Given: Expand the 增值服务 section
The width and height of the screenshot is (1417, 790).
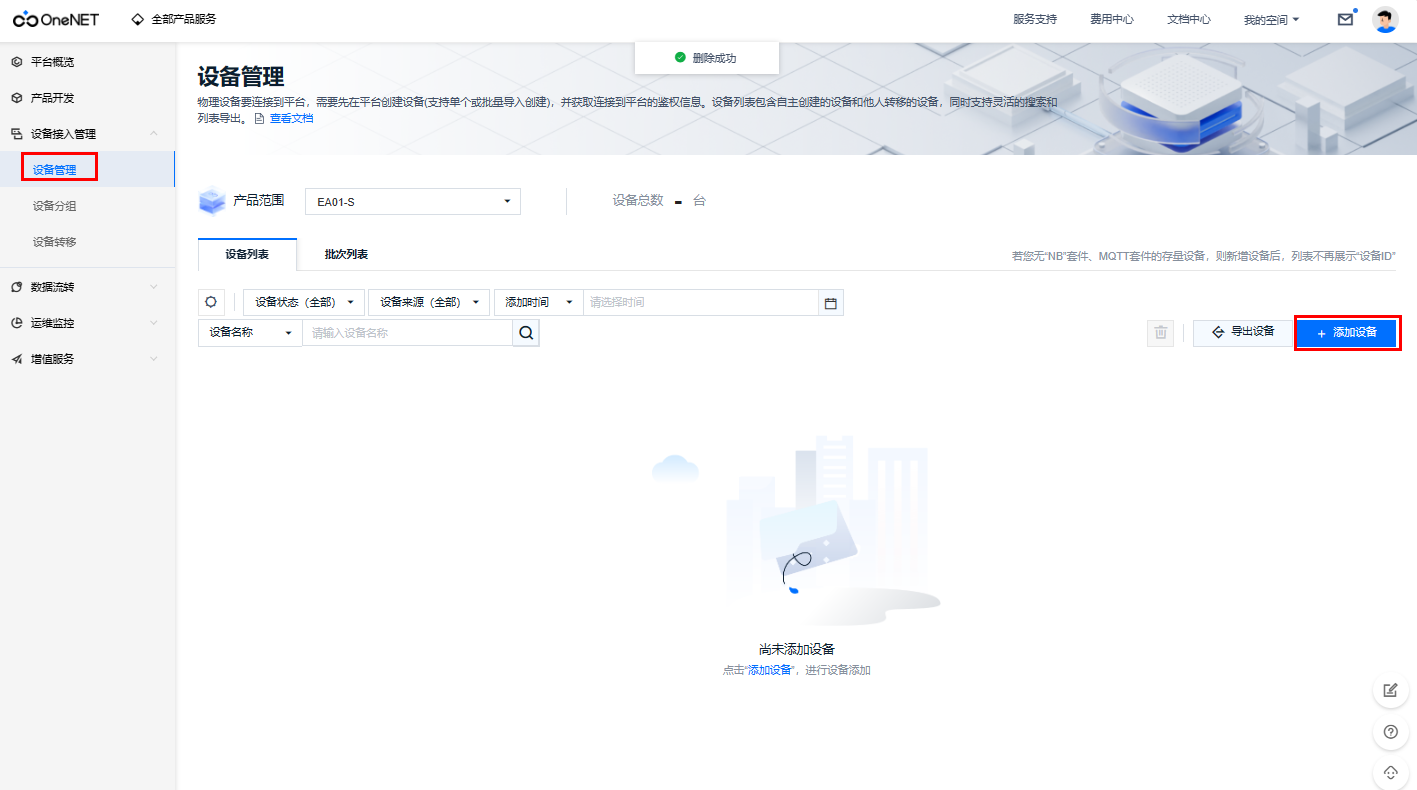Looking at the screenshot, I should pyautogui.click(x=88, y=359).
